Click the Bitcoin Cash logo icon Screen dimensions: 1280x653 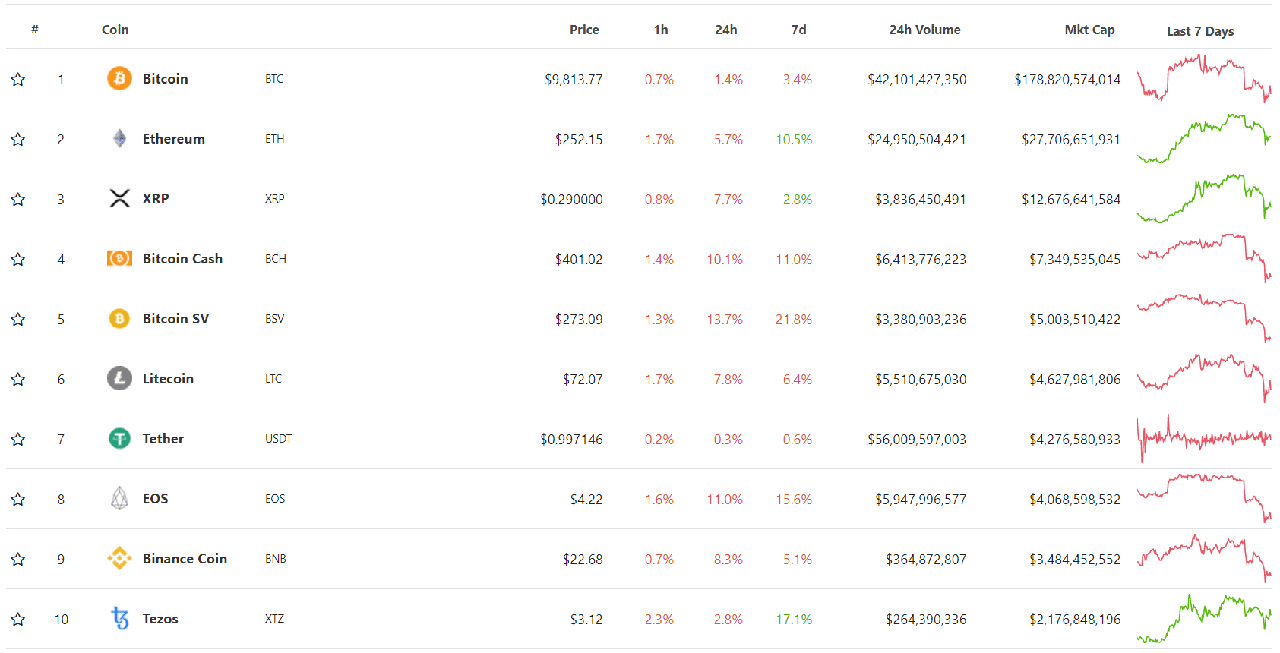click(119, 259)
